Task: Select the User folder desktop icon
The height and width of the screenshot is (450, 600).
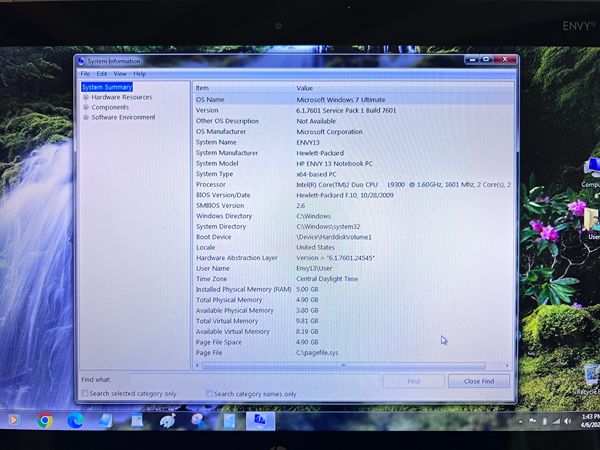Action: [592, 223]
